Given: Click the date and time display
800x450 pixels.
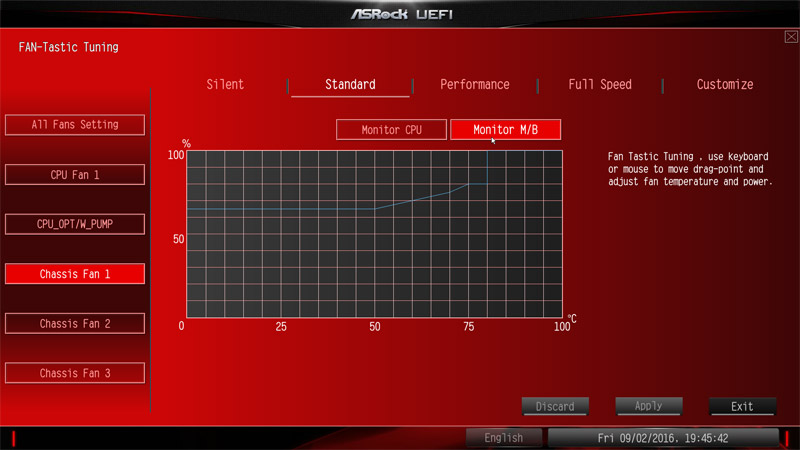Looking at the screenshot, I should click(x=663, y=438).
